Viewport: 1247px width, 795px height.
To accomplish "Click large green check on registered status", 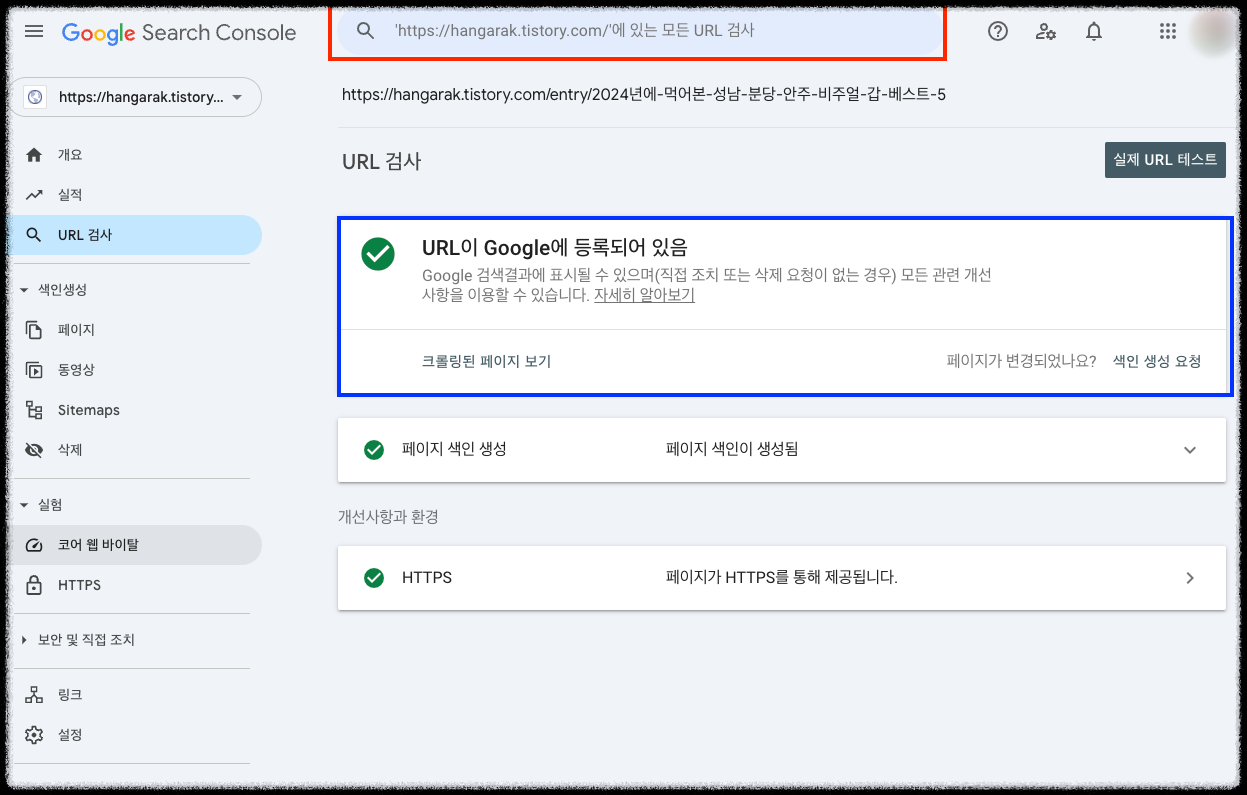I will pos(378,254).
